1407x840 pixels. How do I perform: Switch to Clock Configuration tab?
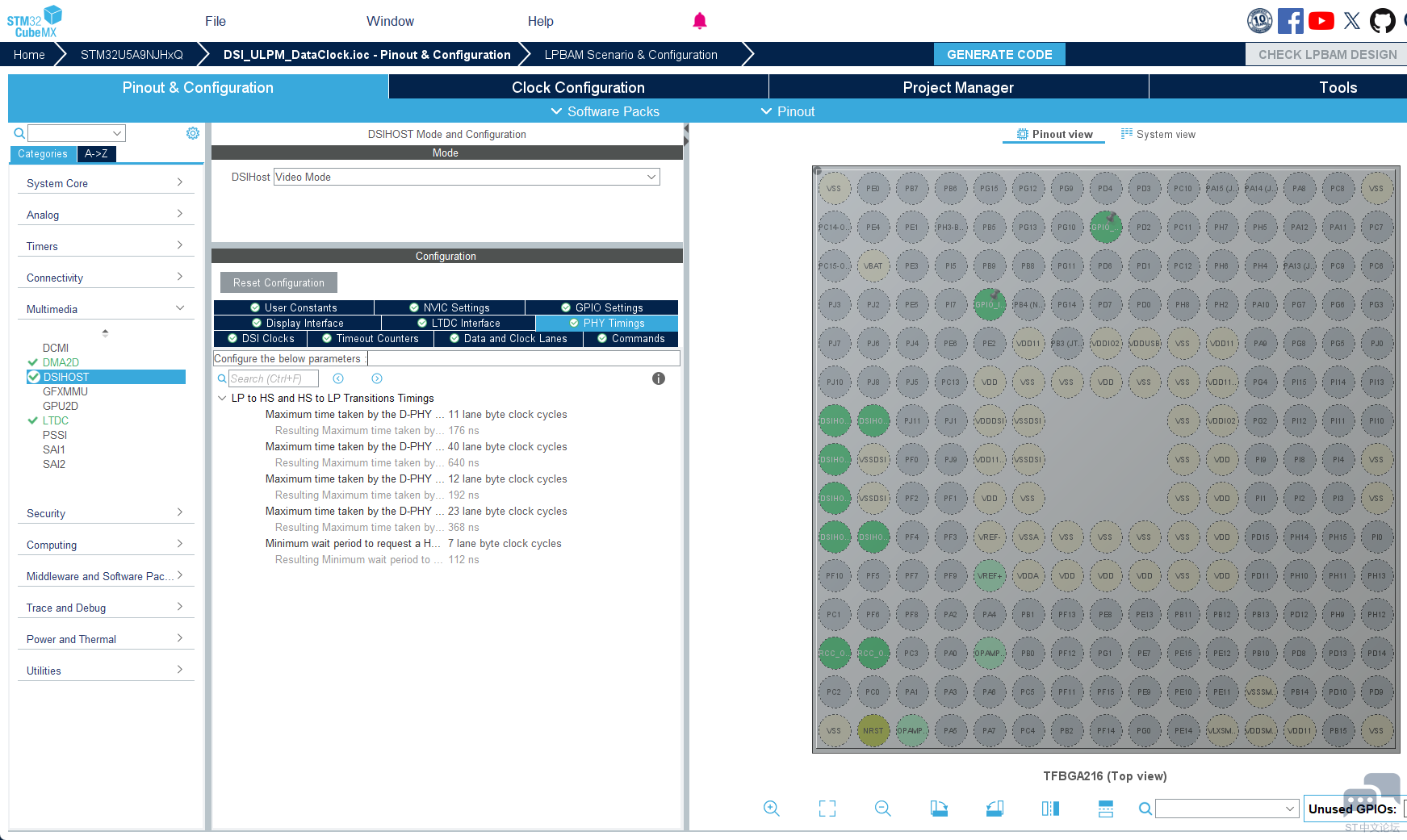578,87
